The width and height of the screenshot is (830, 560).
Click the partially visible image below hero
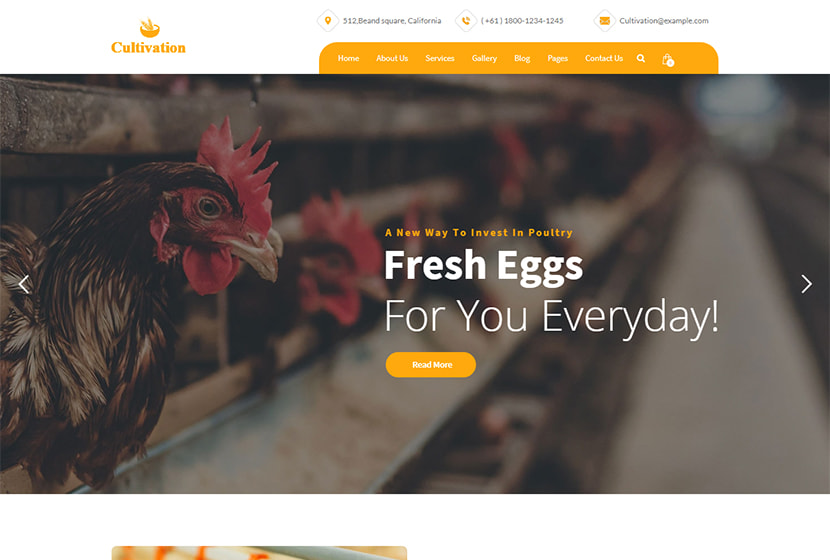[x=259, y=553]
